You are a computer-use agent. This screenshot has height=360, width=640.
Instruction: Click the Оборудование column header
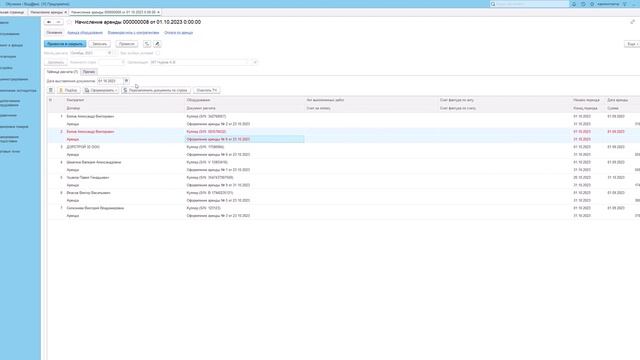[198, 100]
